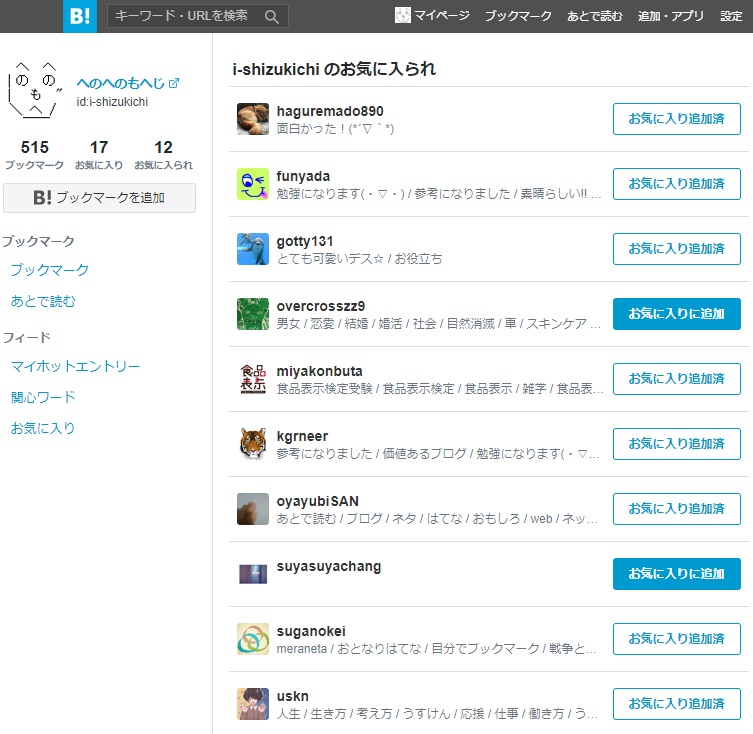Click the id:i-shizukichi text

[112, 102]
